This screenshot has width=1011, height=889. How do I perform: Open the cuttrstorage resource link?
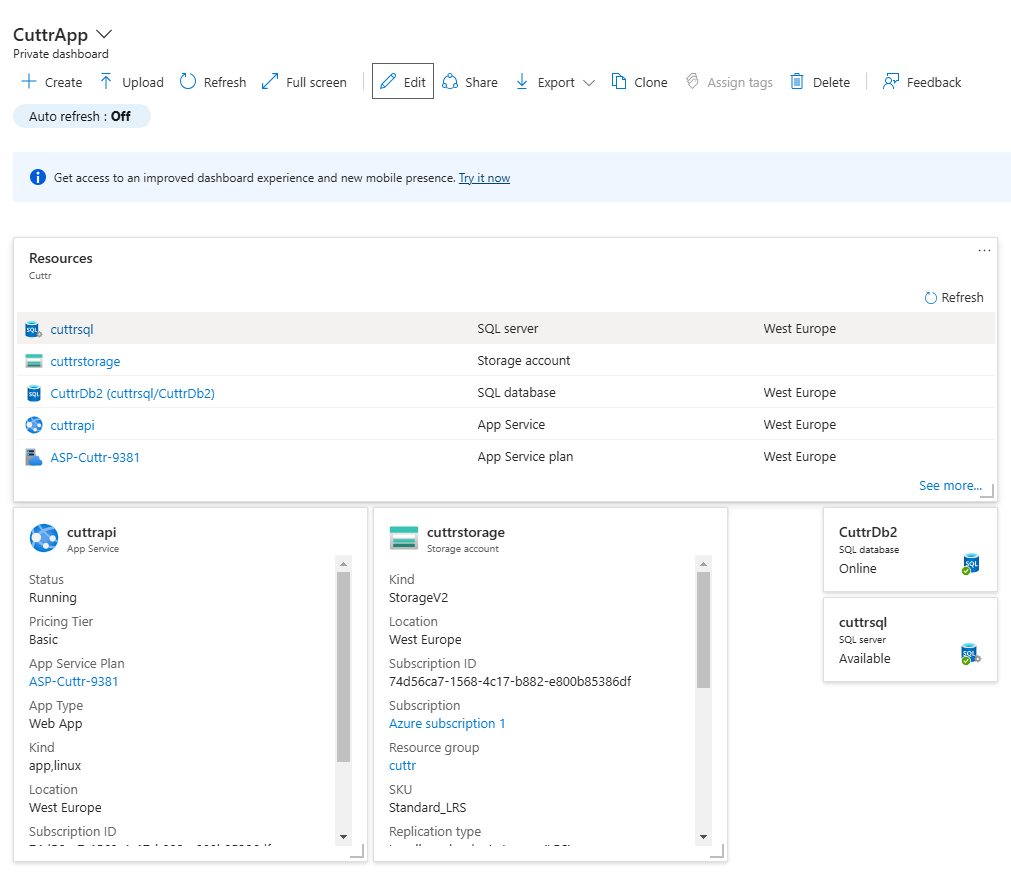point(85,362)
